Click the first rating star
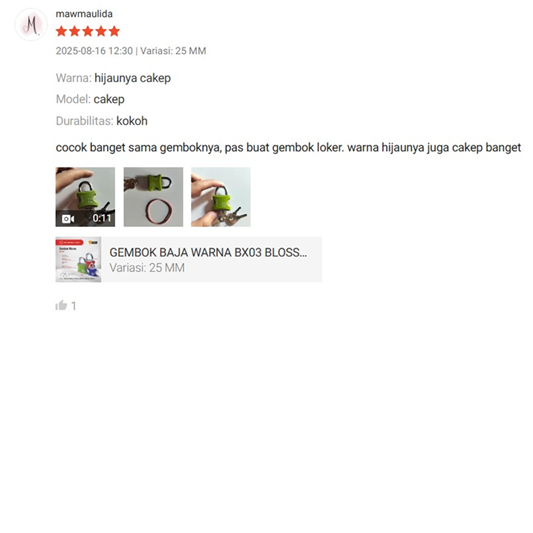533x533 pixels. pos(62,31)
